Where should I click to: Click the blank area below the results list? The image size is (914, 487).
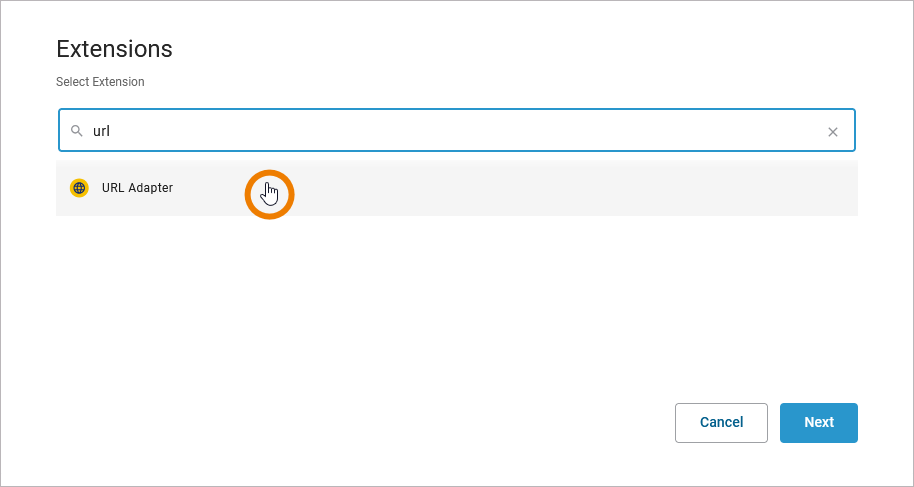click(x=456, y=300)
